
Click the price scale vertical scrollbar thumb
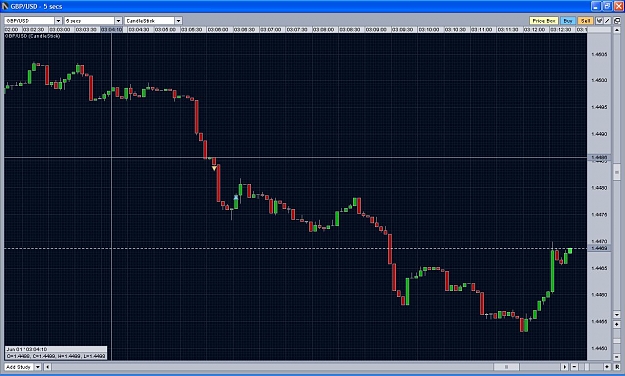pos(617,172)
